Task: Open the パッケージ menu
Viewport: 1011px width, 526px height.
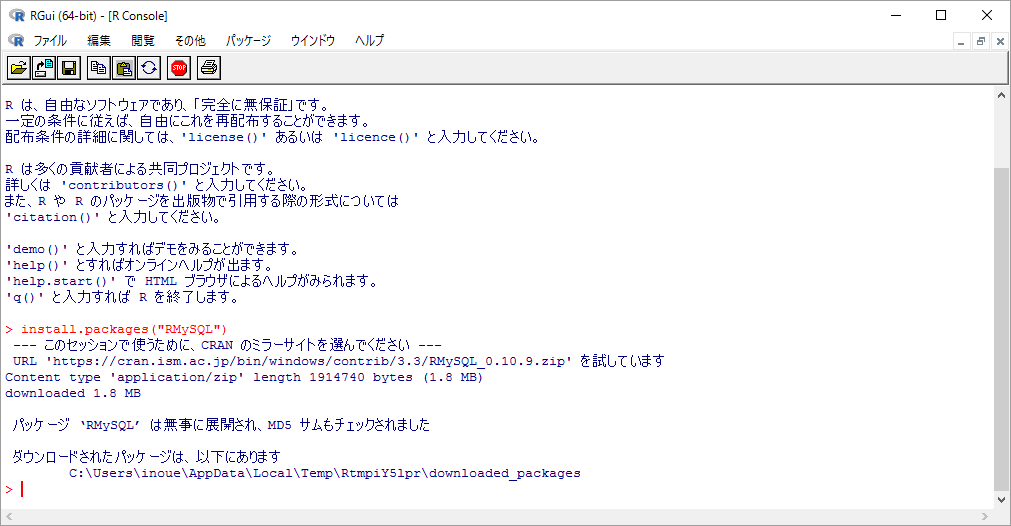Action: pyautogui.click(x=248, y=41)
